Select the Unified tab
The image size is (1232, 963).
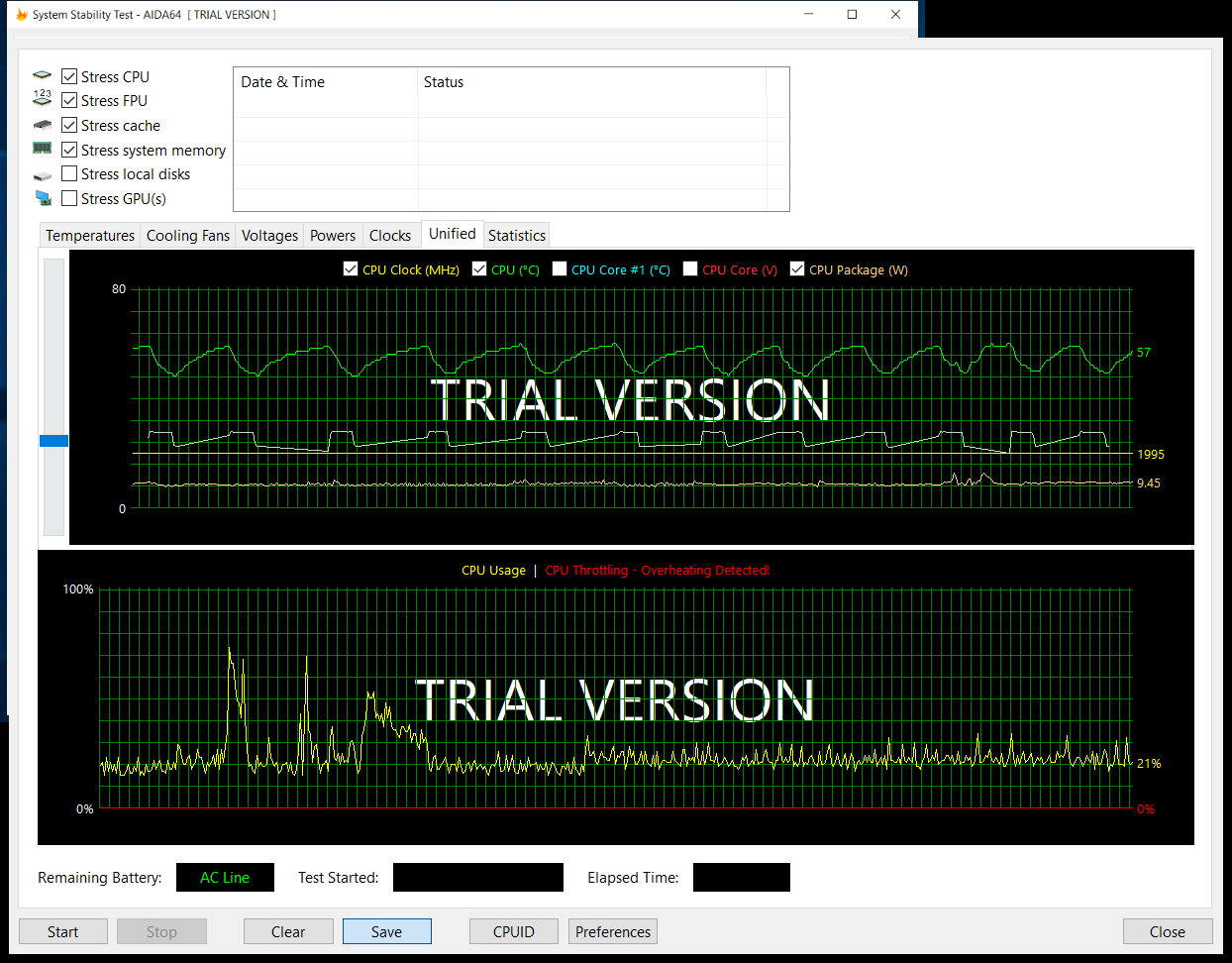pos(453,234)
